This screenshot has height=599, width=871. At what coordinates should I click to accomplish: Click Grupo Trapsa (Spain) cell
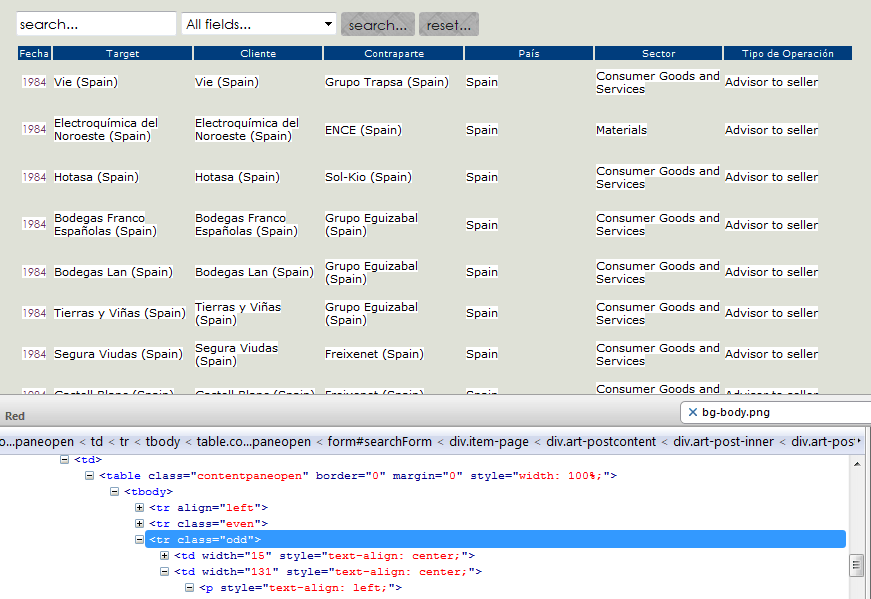click(x=387, y=82)
